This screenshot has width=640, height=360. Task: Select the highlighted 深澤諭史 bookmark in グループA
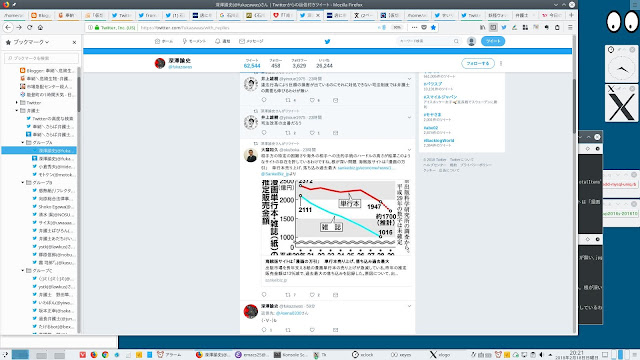(39, 151)
